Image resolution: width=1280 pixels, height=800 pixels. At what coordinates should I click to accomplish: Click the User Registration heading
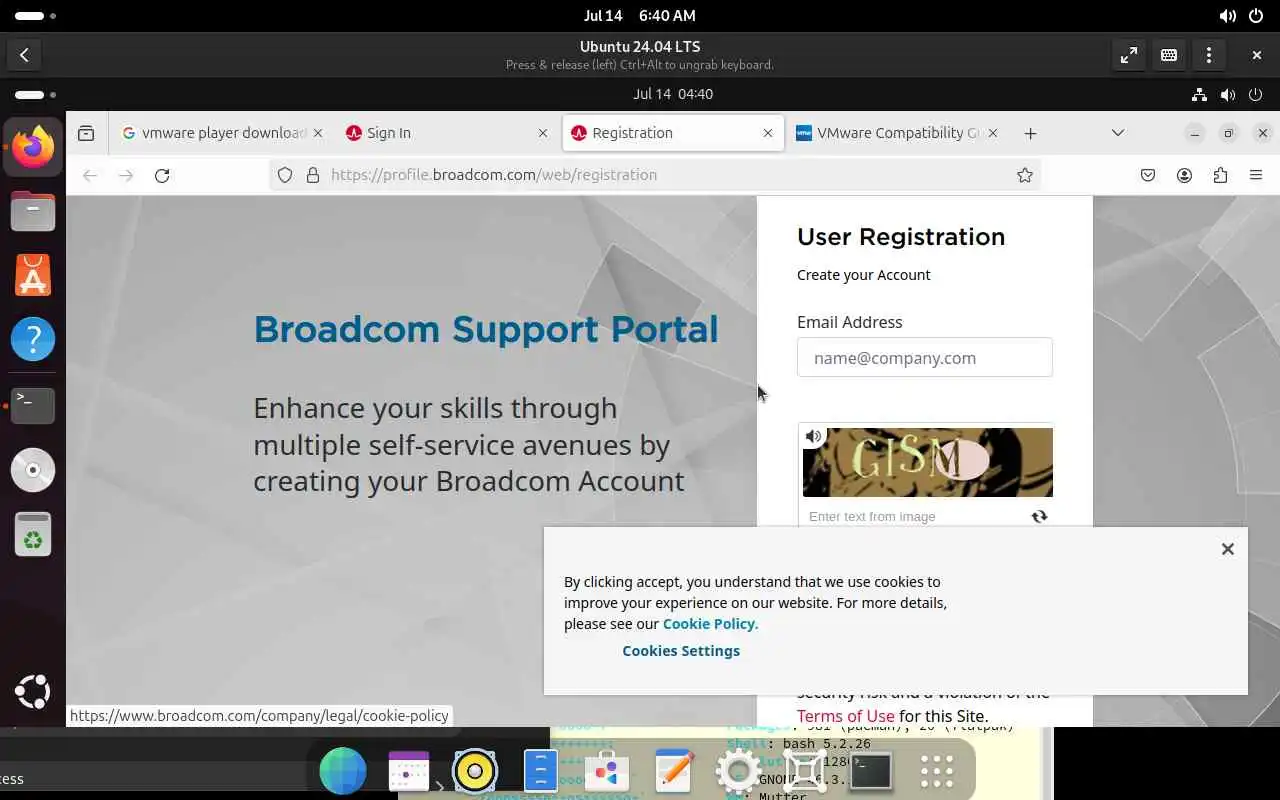coord(901,237)
